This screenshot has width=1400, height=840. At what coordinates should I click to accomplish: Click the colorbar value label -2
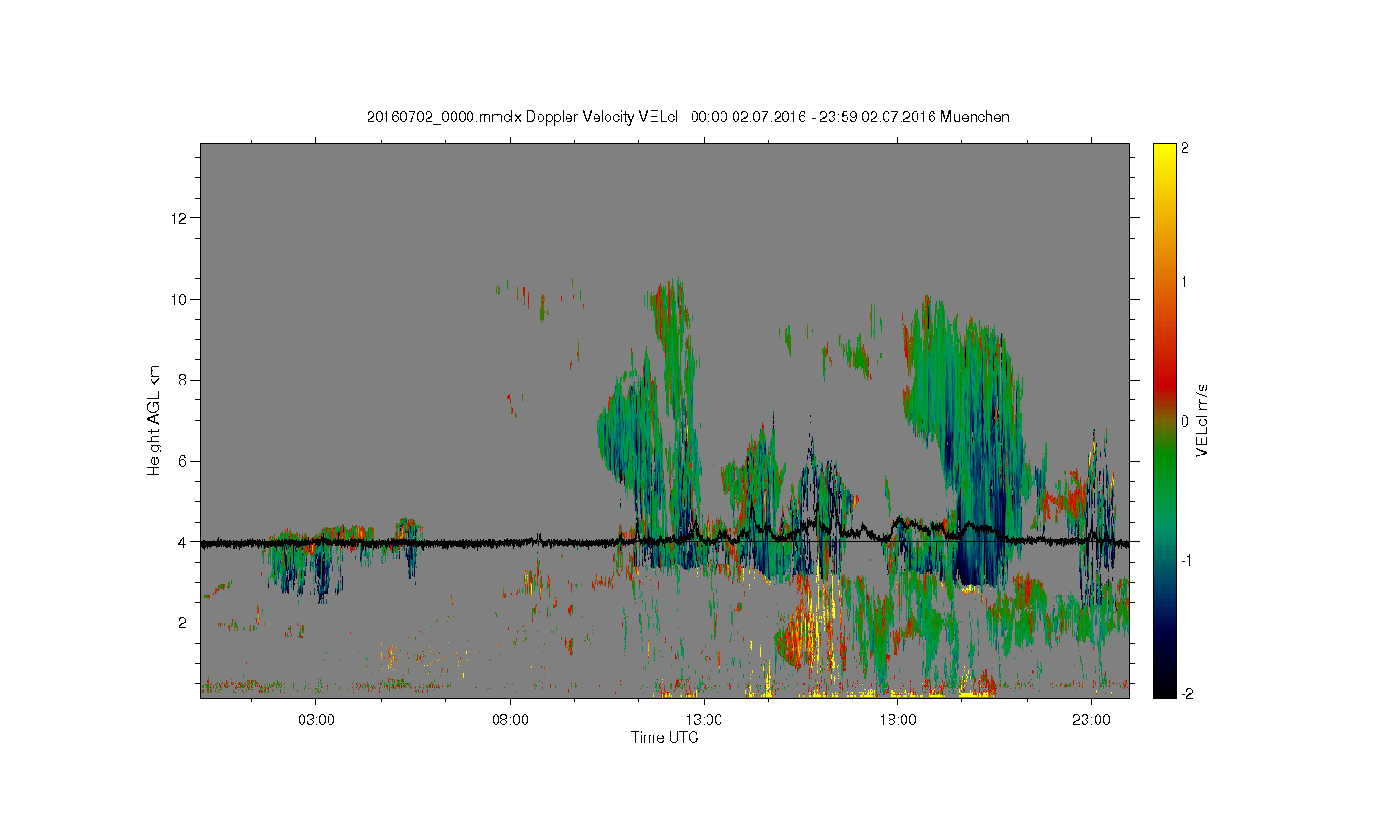coord(1185,693)
